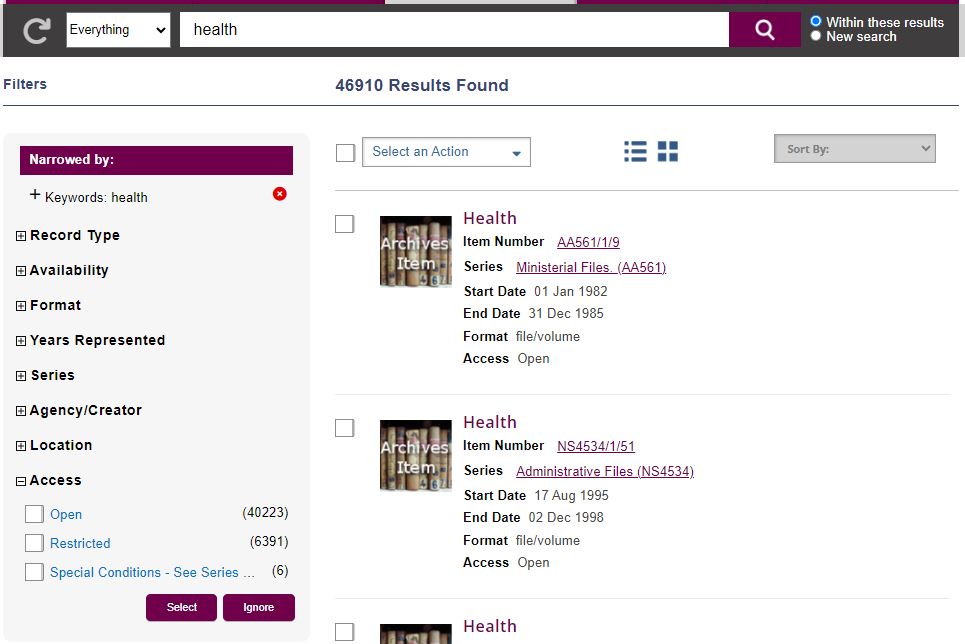Image resolution: width=965 pixels, height=644 pixels.
Task: Open item number AA561/1/9 link
Action: click(x=588, y=242)
